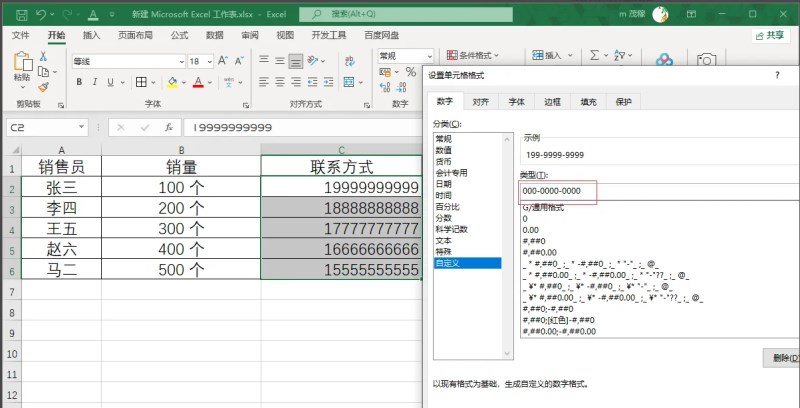
Task: Click the camera screenshot icon
Action: 707,60
